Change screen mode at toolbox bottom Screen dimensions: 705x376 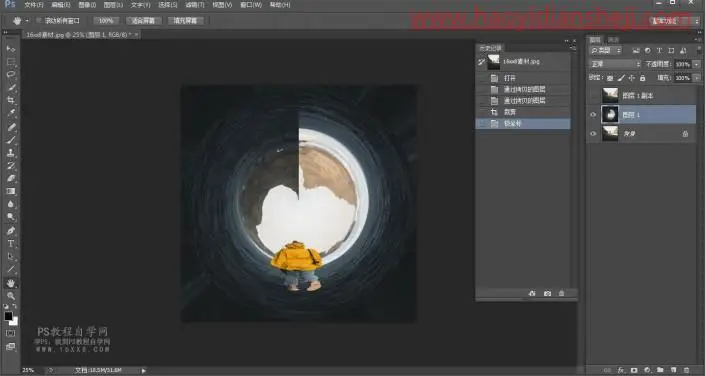(11, 346)
